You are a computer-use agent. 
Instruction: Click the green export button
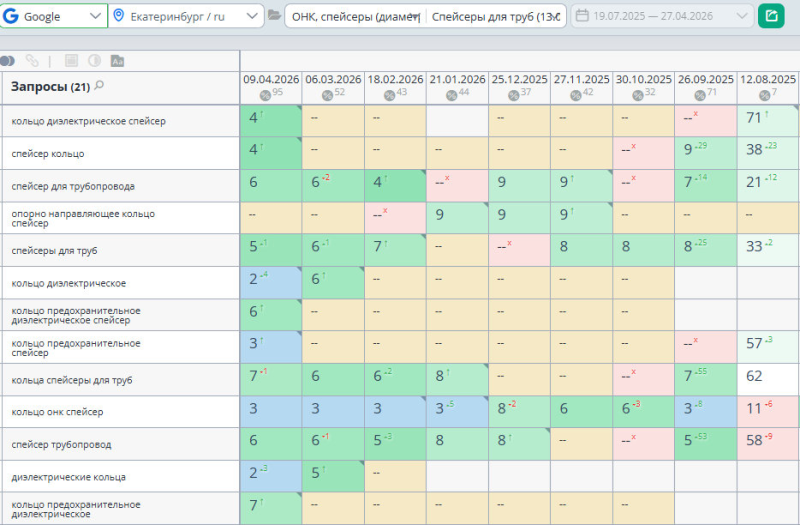click(771, 16)
